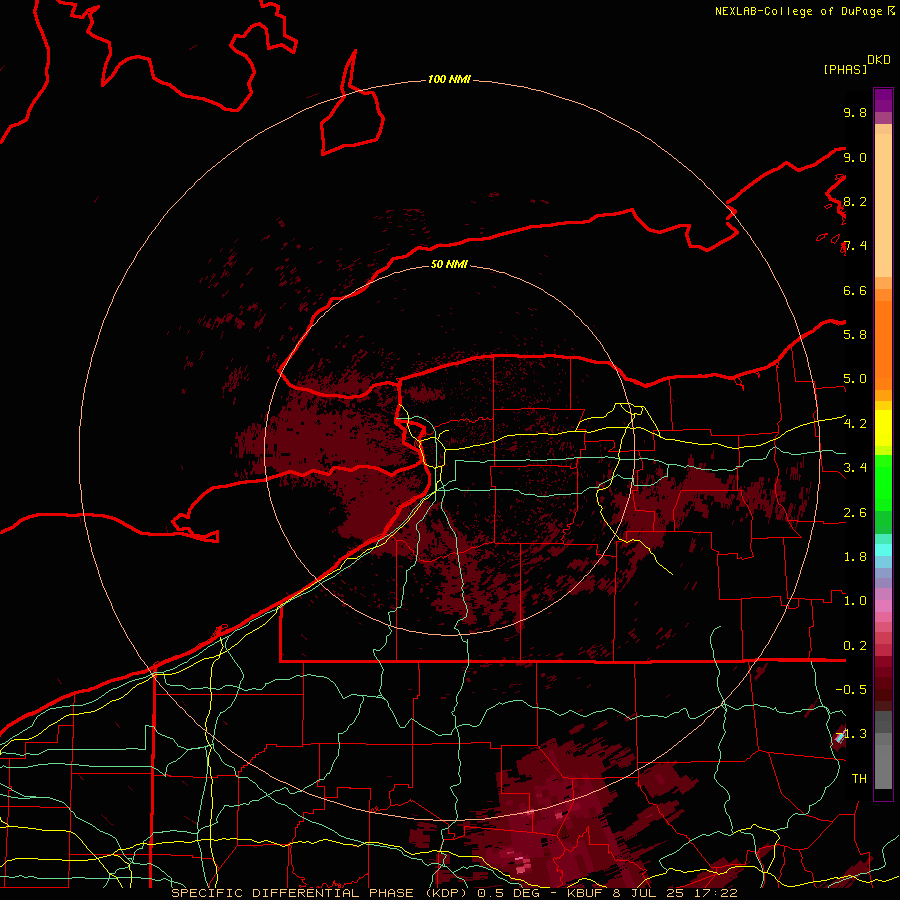Click the [PHAS] label above the color scale
The height and width of the screenshot is (900, 900).
845,69
